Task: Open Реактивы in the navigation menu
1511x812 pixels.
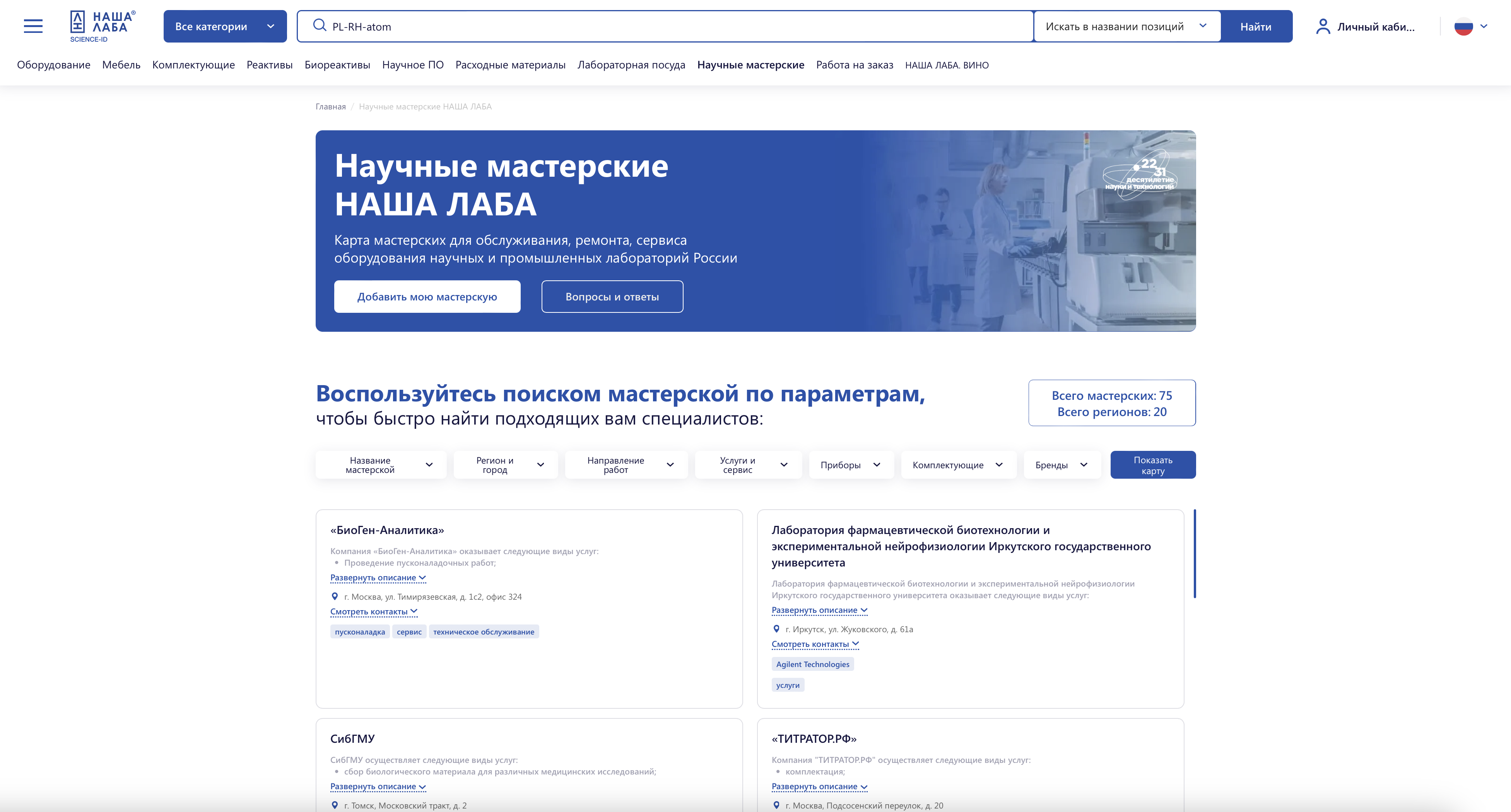Action: pos(269,65)
